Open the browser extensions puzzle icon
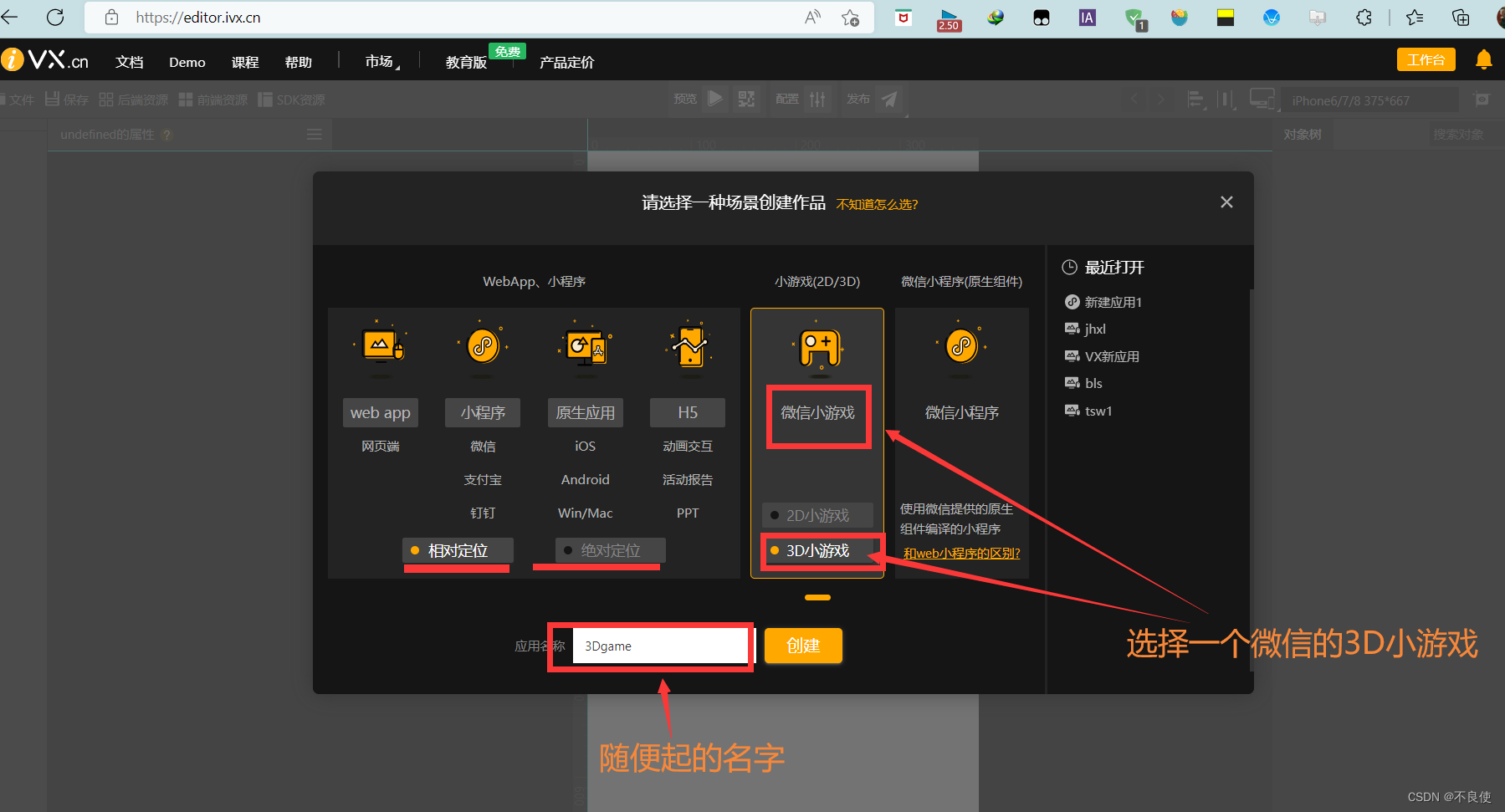Image resolution: width=1505 pixels, height=812 pixels. coord(1364,17)
